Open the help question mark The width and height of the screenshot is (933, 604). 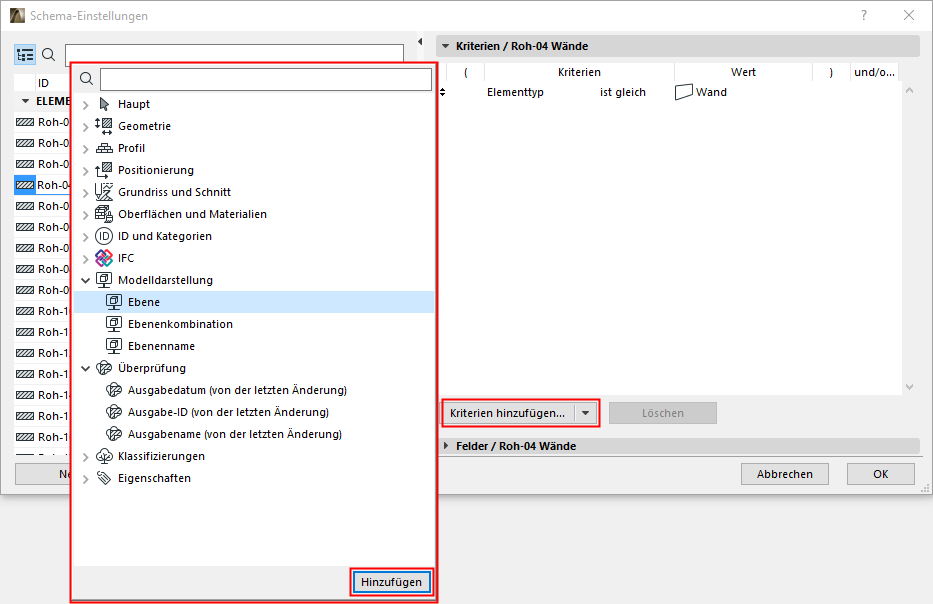[x=864, y=15]
